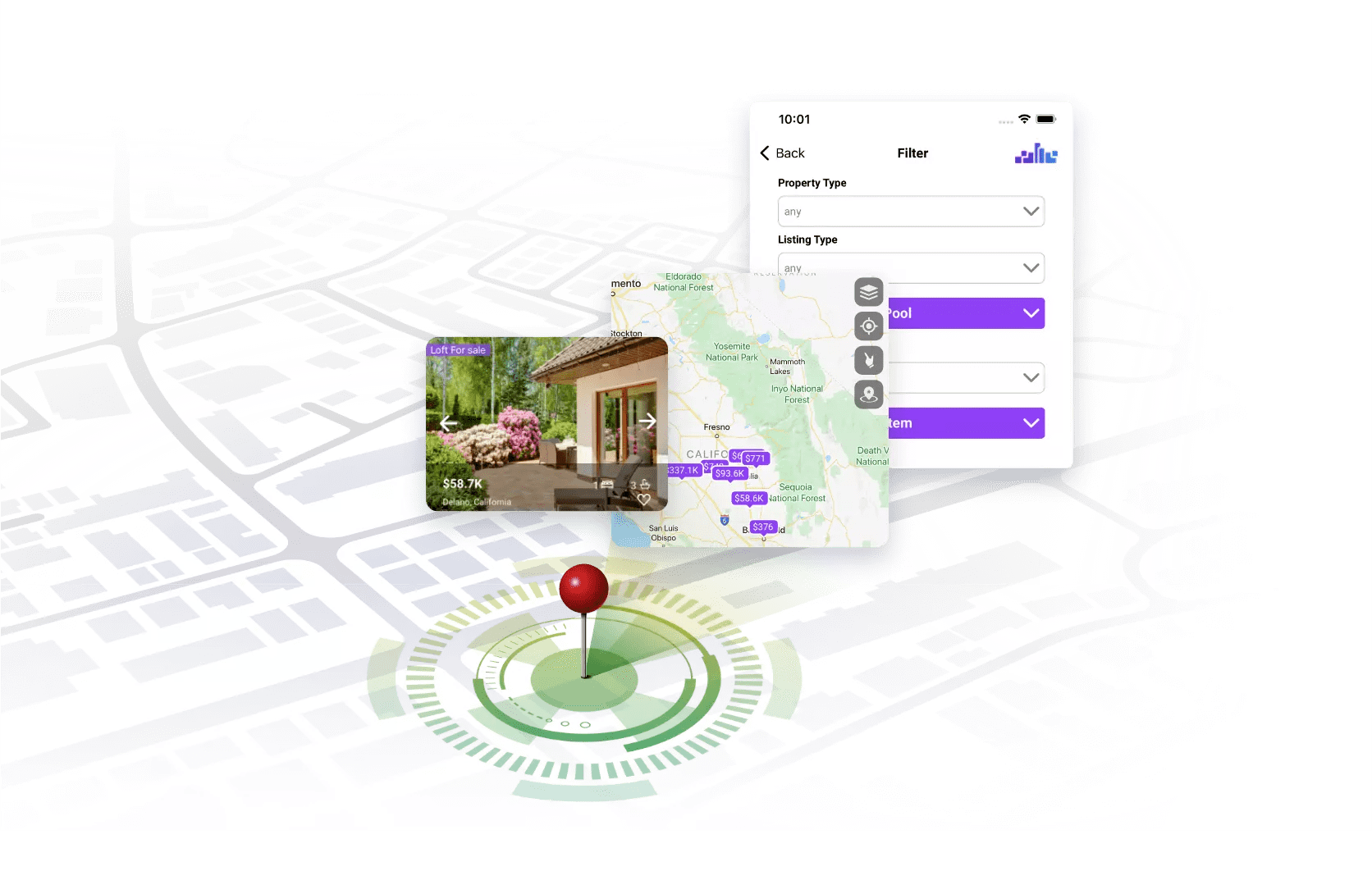Image resolution: width=1372 pixels, height=871 pixels.
Task: Click the Interstate 5 shield on map
Action: point(724,520)
